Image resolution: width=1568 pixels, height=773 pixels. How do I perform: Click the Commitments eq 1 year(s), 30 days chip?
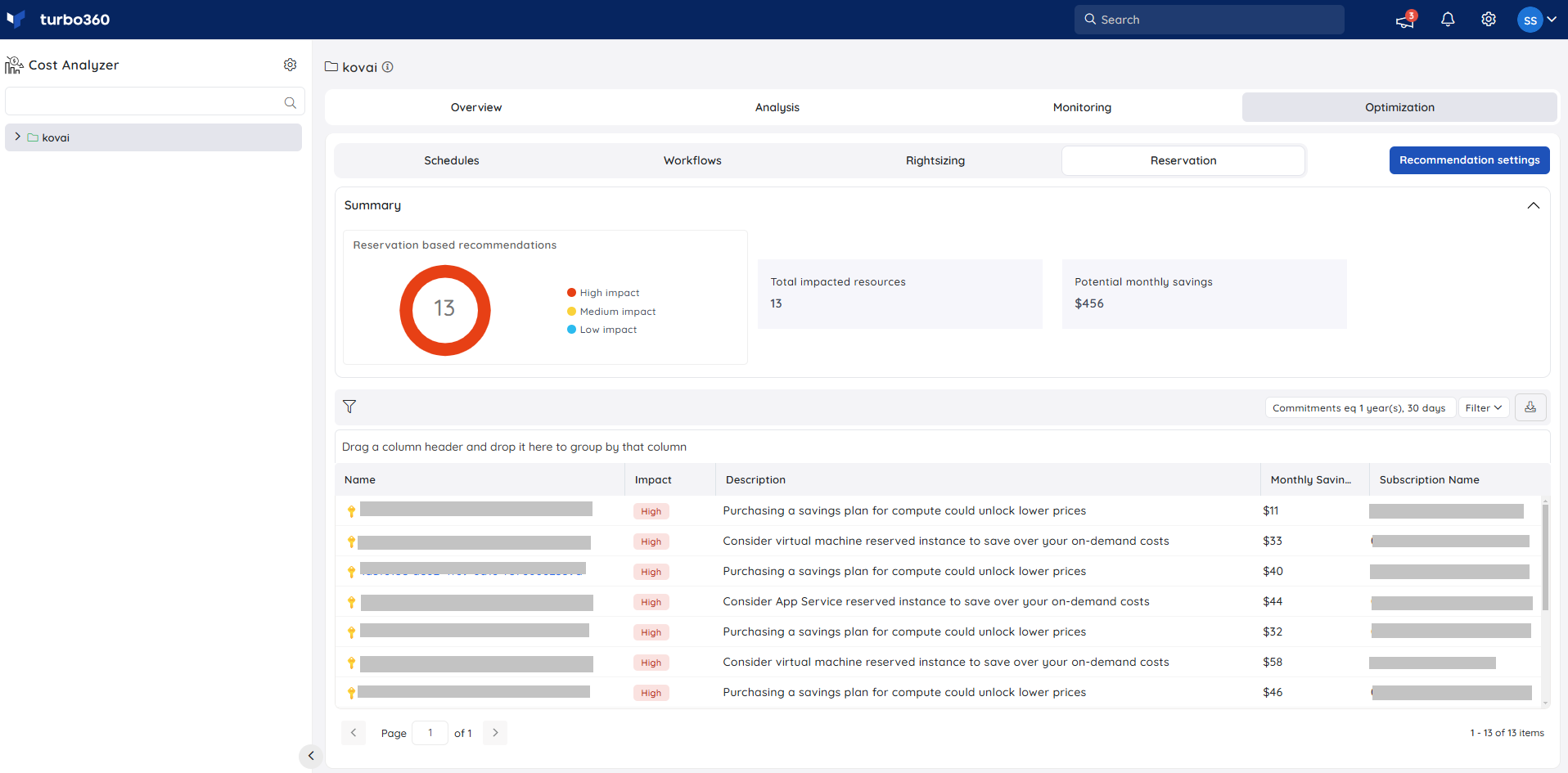coord(1359,408)
